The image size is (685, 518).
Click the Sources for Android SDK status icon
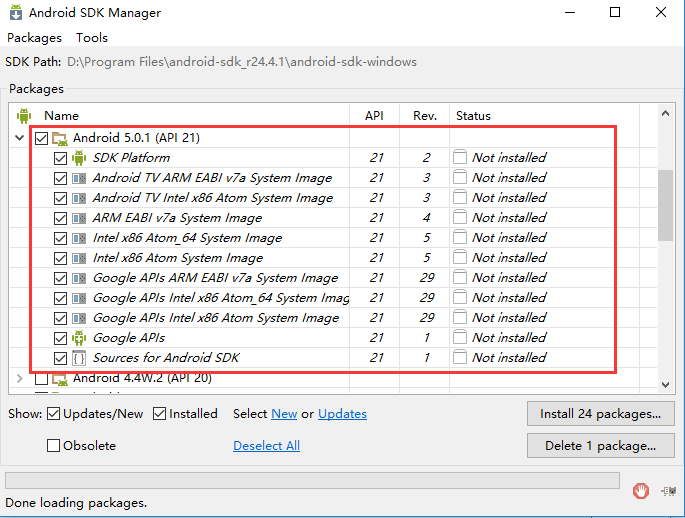tap(460, 357)
